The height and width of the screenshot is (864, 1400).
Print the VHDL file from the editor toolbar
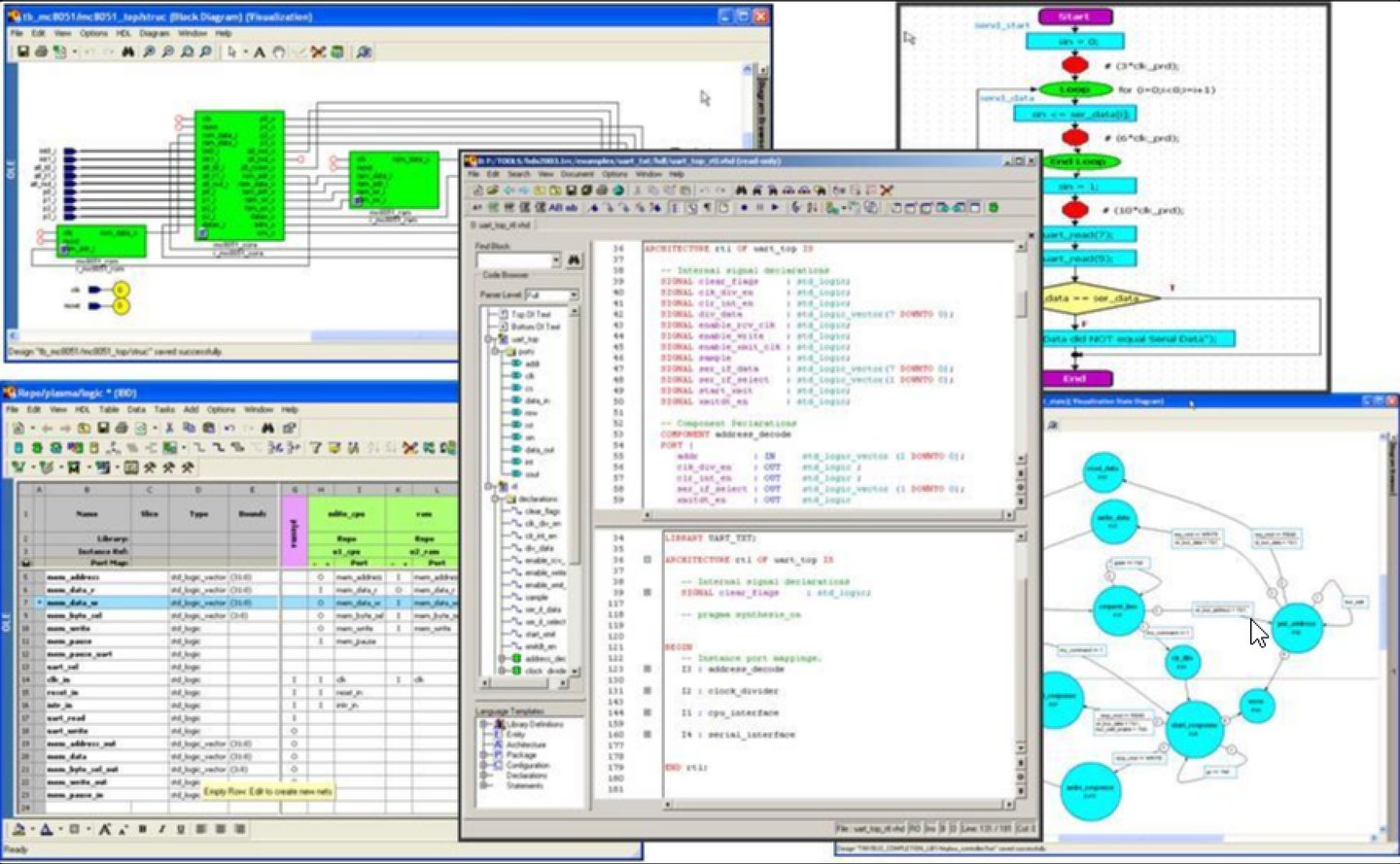pyautogui.click(x=602, y=190)
